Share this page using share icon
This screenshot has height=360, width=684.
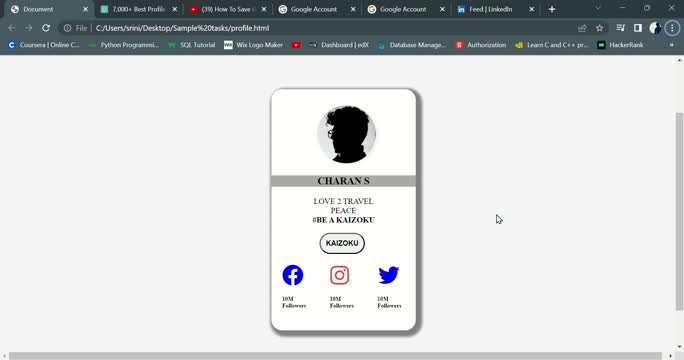582,28
